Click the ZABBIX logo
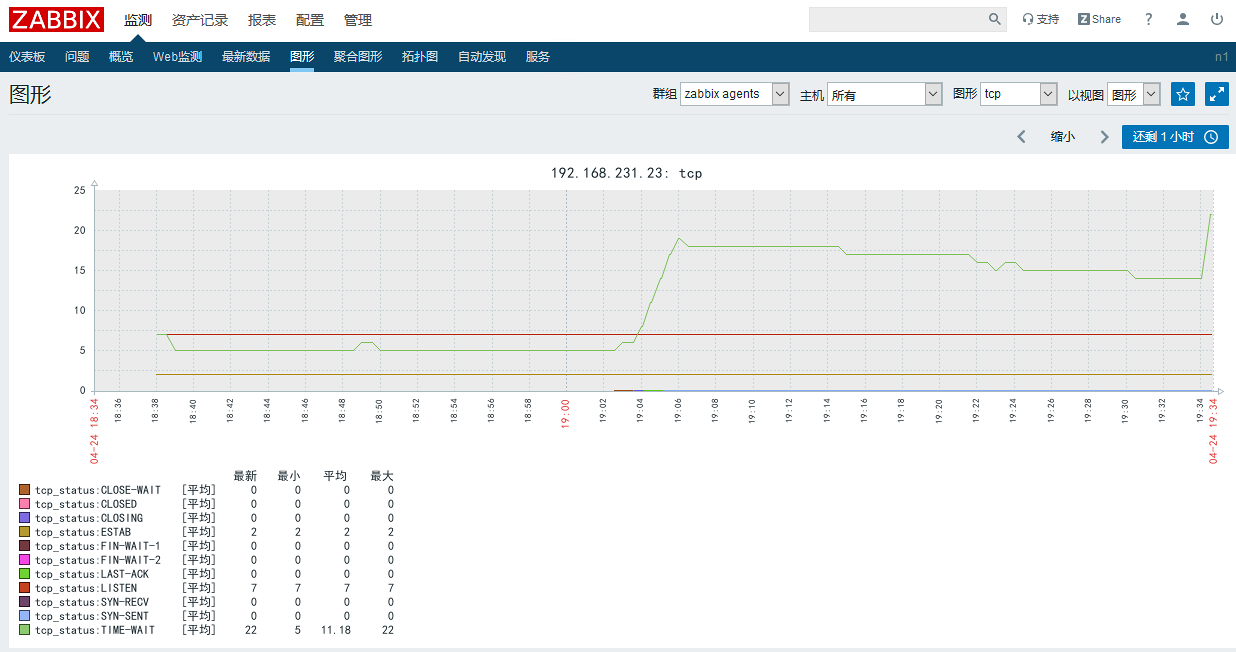 [56, 19]
